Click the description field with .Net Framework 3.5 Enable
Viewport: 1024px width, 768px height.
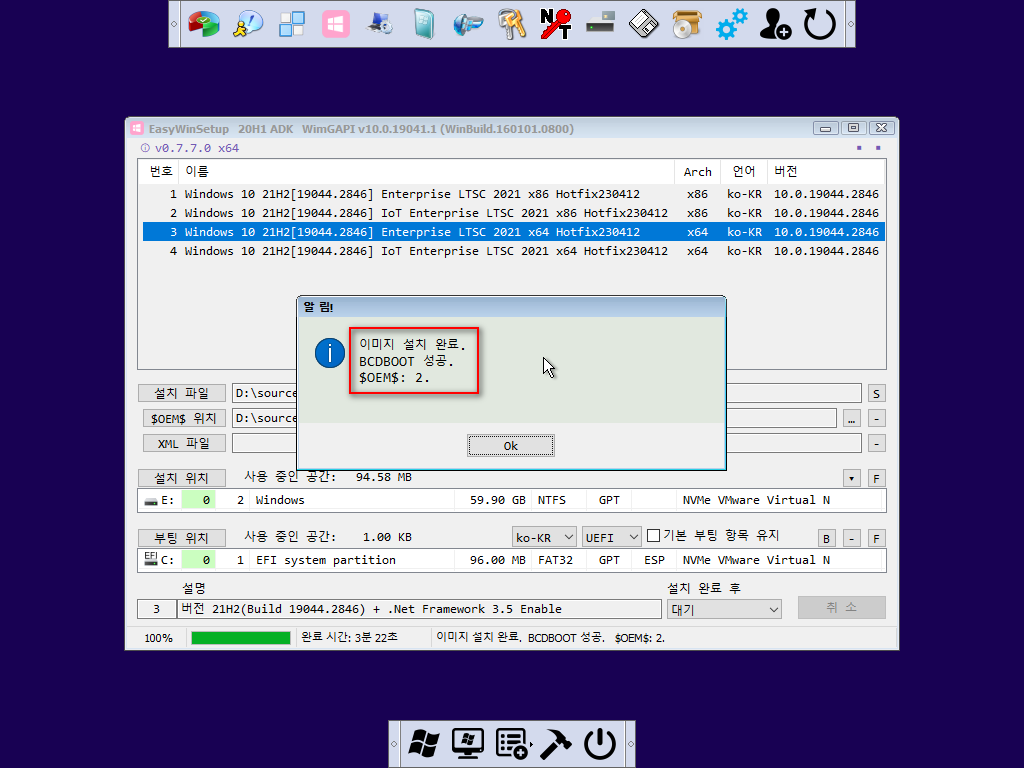(x=419, y=609)
